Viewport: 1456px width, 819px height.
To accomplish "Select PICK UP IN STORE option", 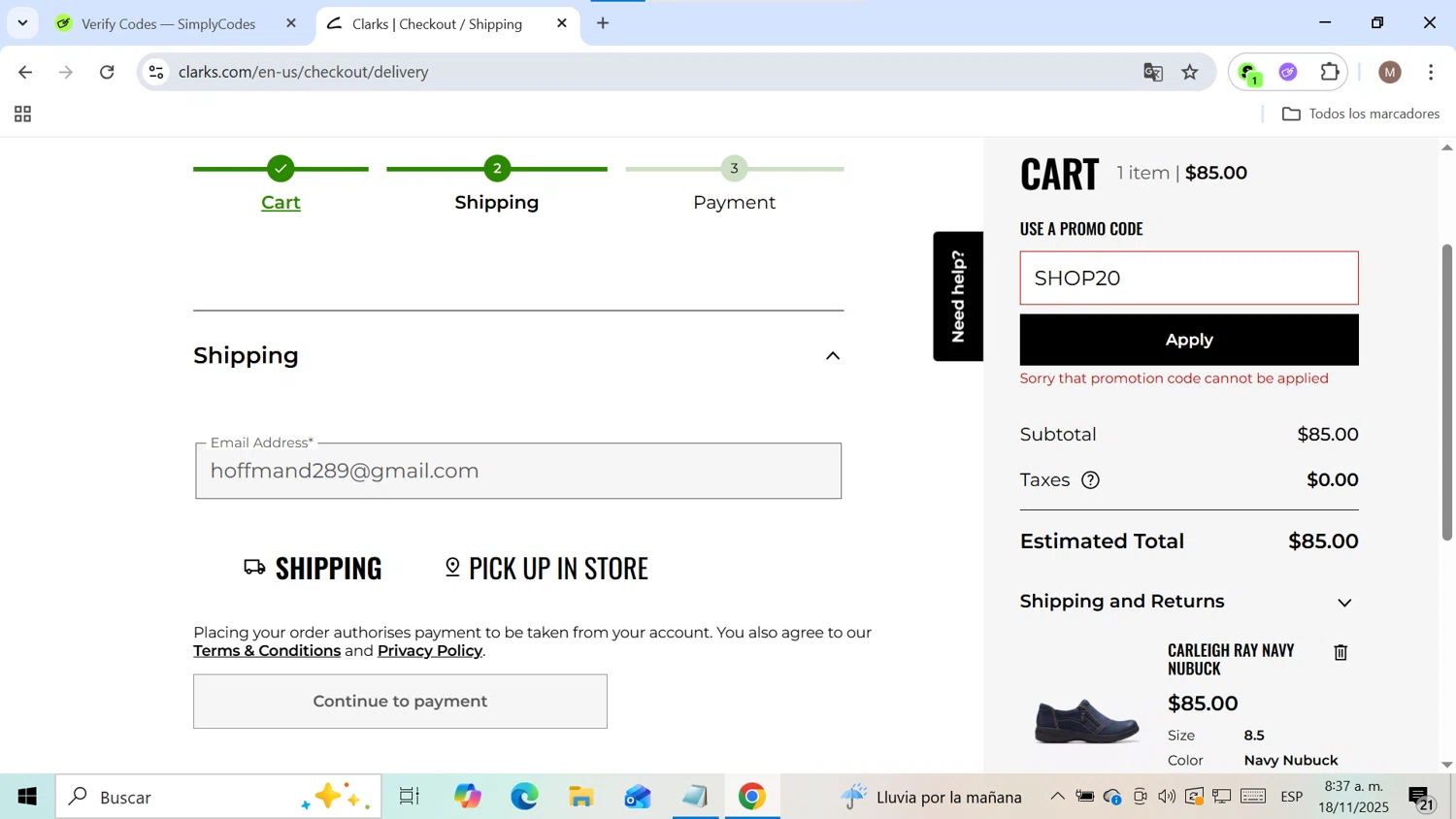I will click(546, 569).
